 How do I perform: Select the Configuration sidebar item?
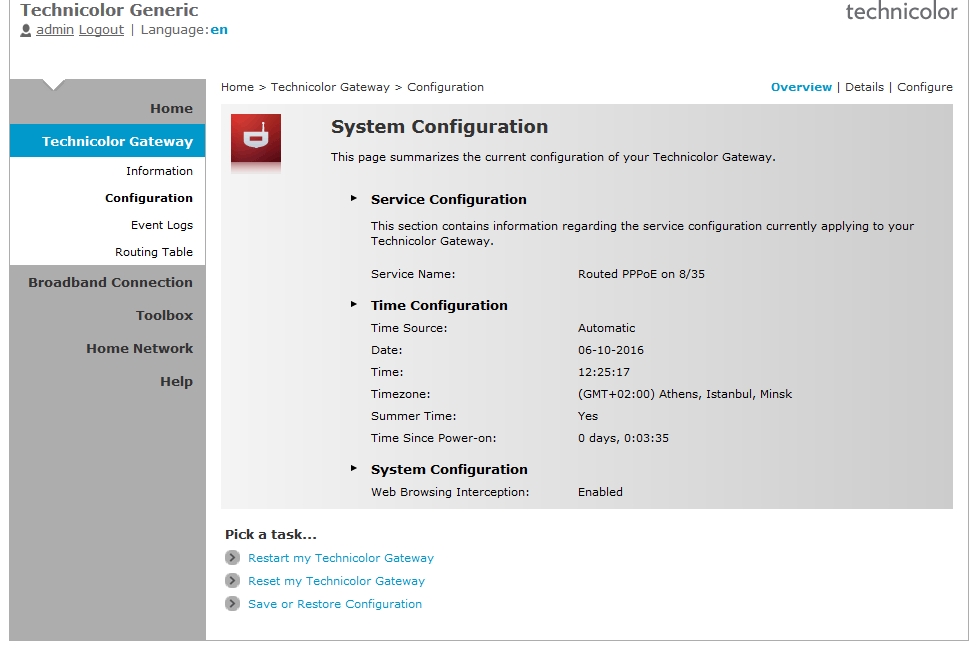pyautogui.click(x=149, y=198)
